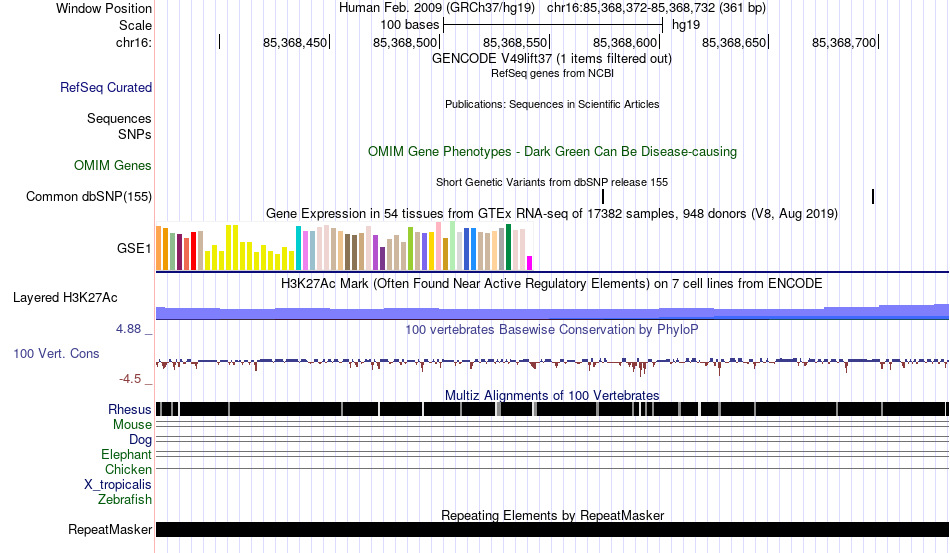Viewport: 950px width, 553px height.
Task: Click the 4.88 PhyloP upper limit value
Action: tap(128, 329)
